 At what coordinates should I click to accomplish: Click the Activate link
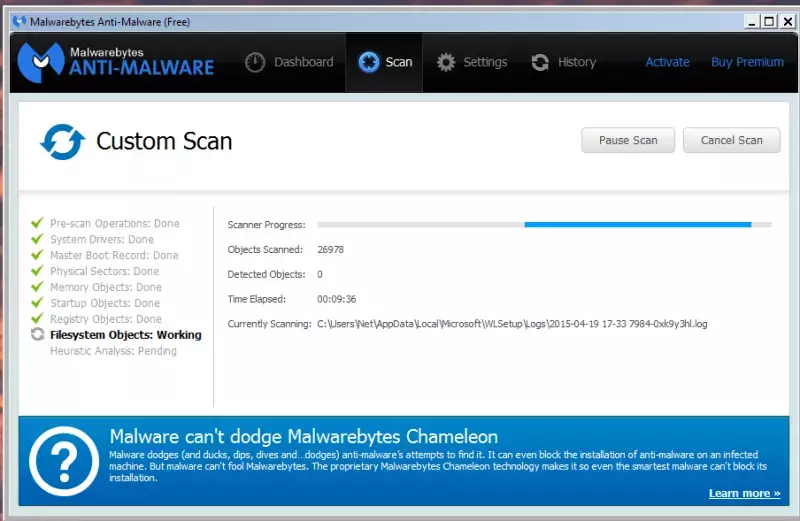pos(667,62)
